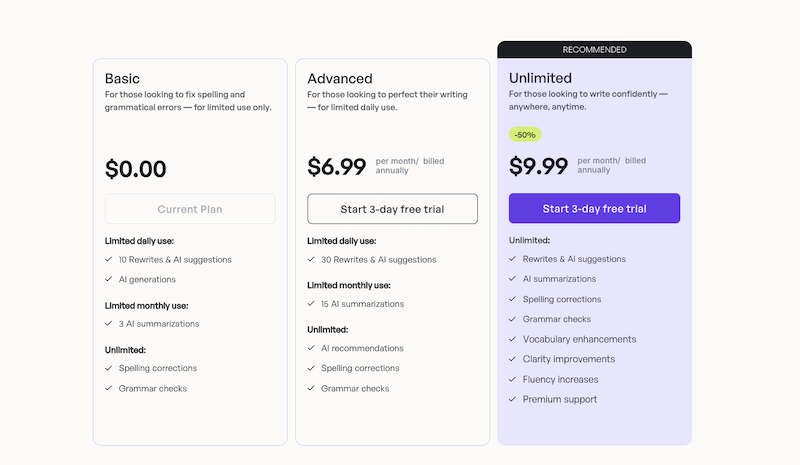800x465 pixels.
Task: Click checkmark beside AI recommendations
Action: [311, 348]
